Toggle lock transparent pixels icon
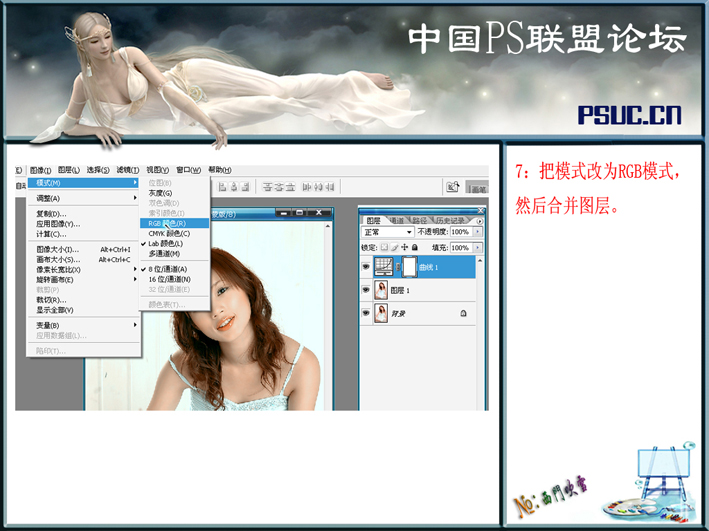This screenshot has height=531, width=709. [x=384, y=247]
